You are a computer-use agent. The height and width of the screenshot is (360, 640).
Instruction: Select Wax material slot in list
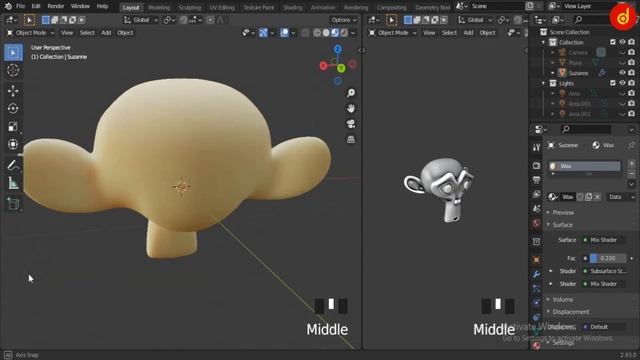[x=584, y=166]
